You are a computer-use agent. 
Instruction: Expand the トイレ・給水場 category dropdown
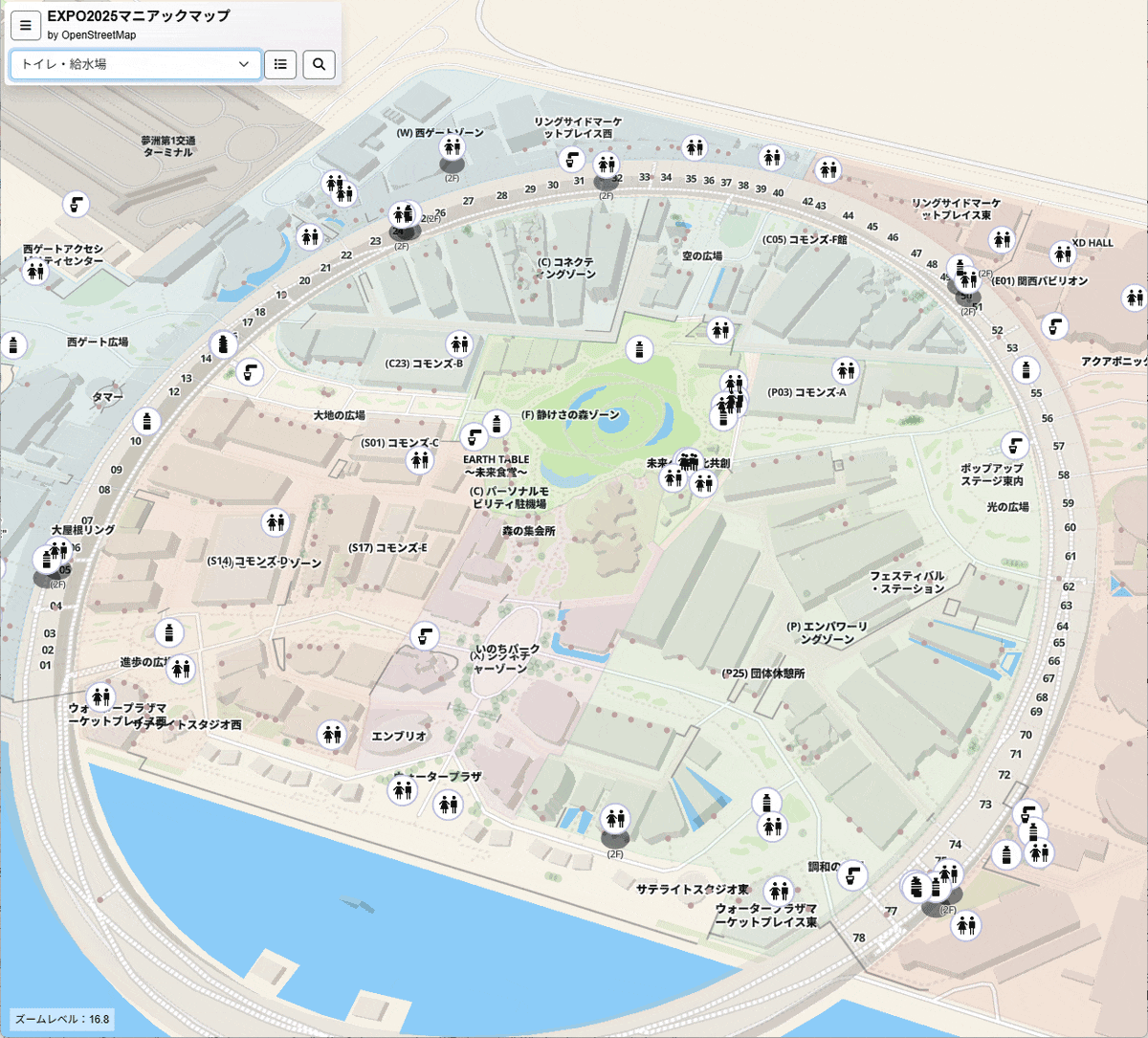pyautogui.click(x=135, y=64)
